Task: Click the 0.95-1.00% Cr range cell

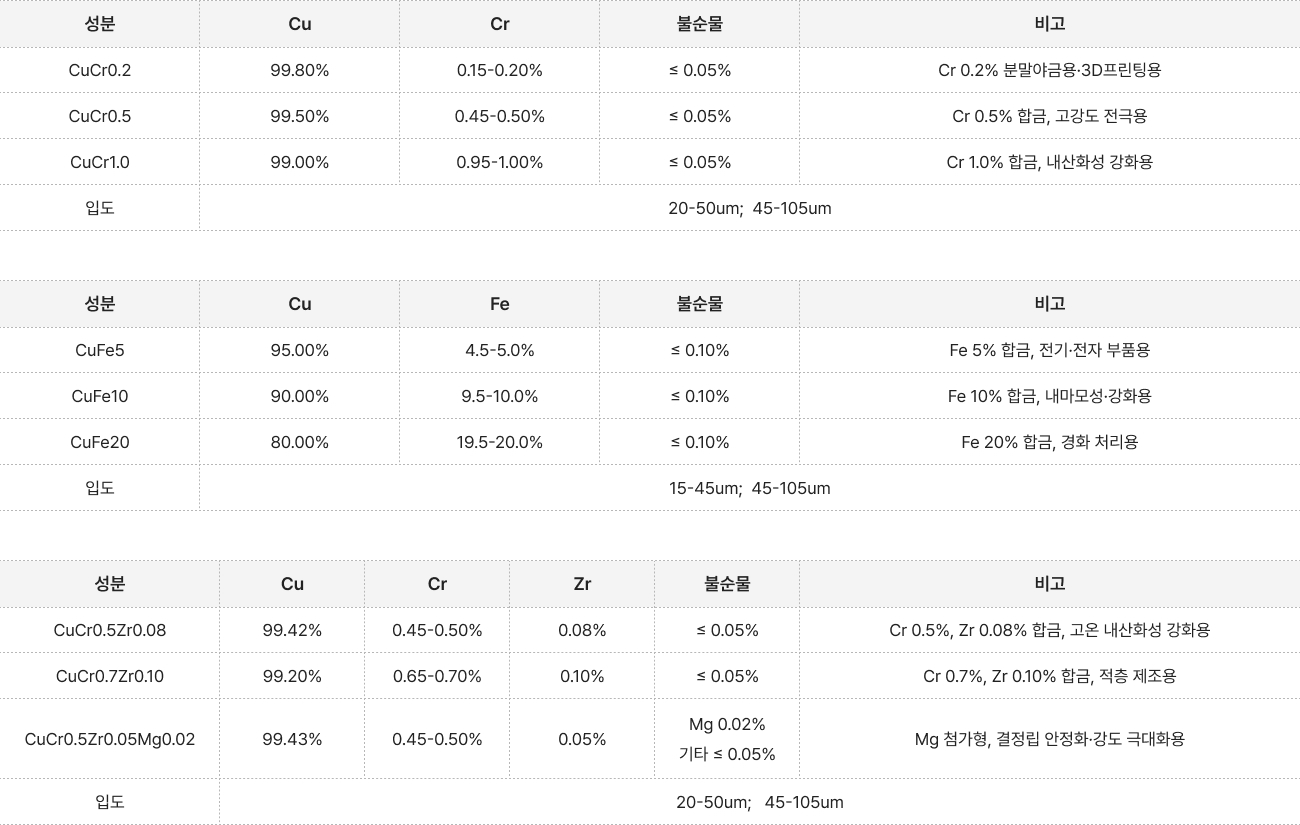Action: [500, 162]
